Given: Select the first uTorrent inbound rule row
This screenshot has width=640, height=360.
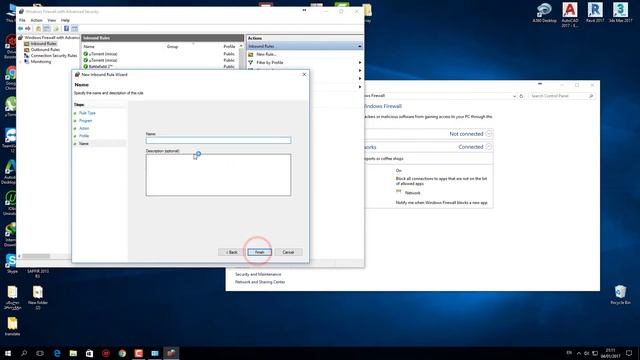Looking at the screenshot, I should click(x=159, y=54).
